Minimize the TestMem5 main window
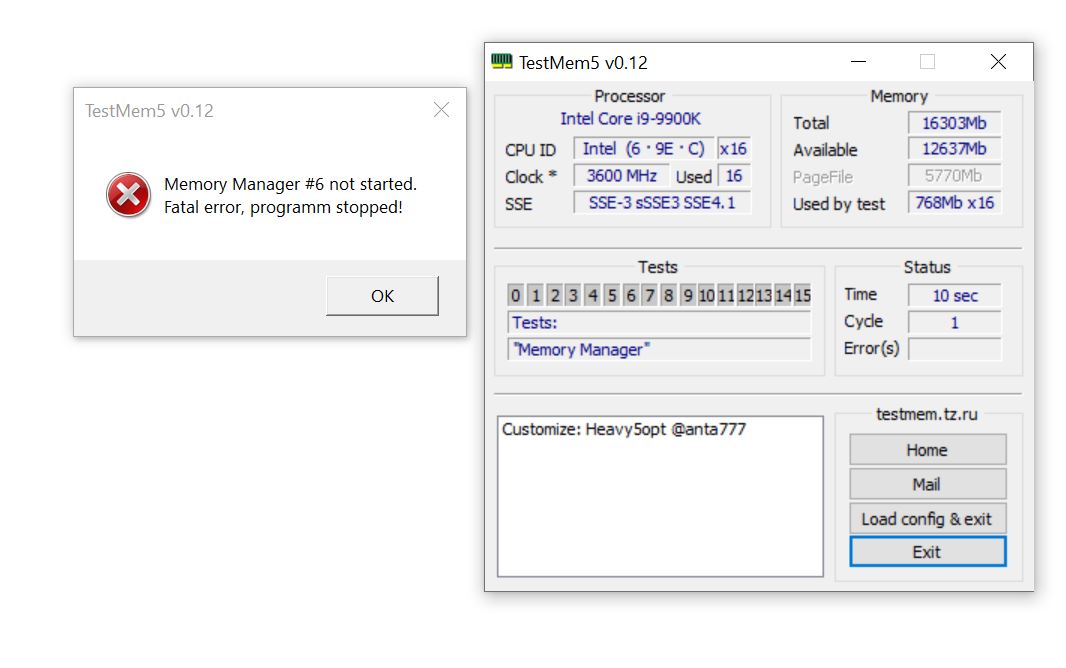1066x668 pixels. click(x=859, y=62)
